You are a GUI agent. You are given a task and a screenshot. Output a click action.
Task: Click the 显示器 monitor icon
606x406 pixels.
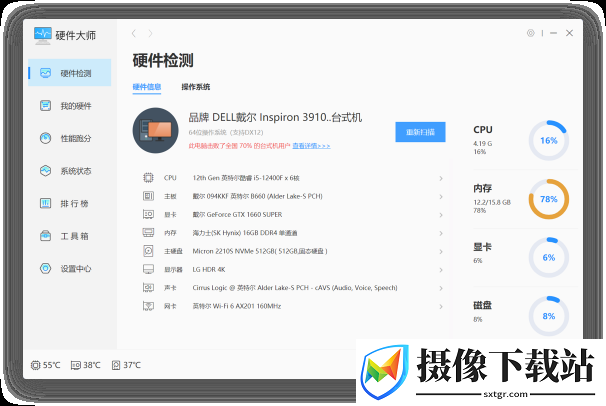148,269
